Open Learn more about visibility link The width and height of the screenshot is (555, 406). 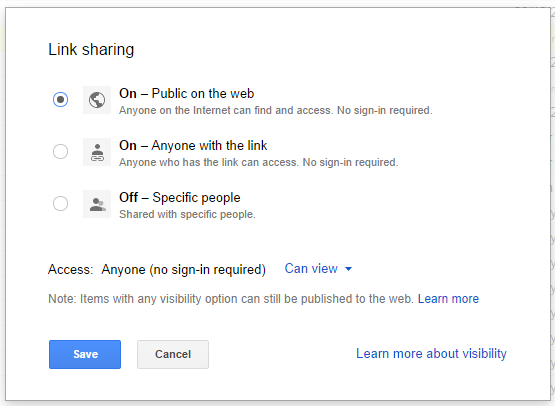(x=431, y=354)
